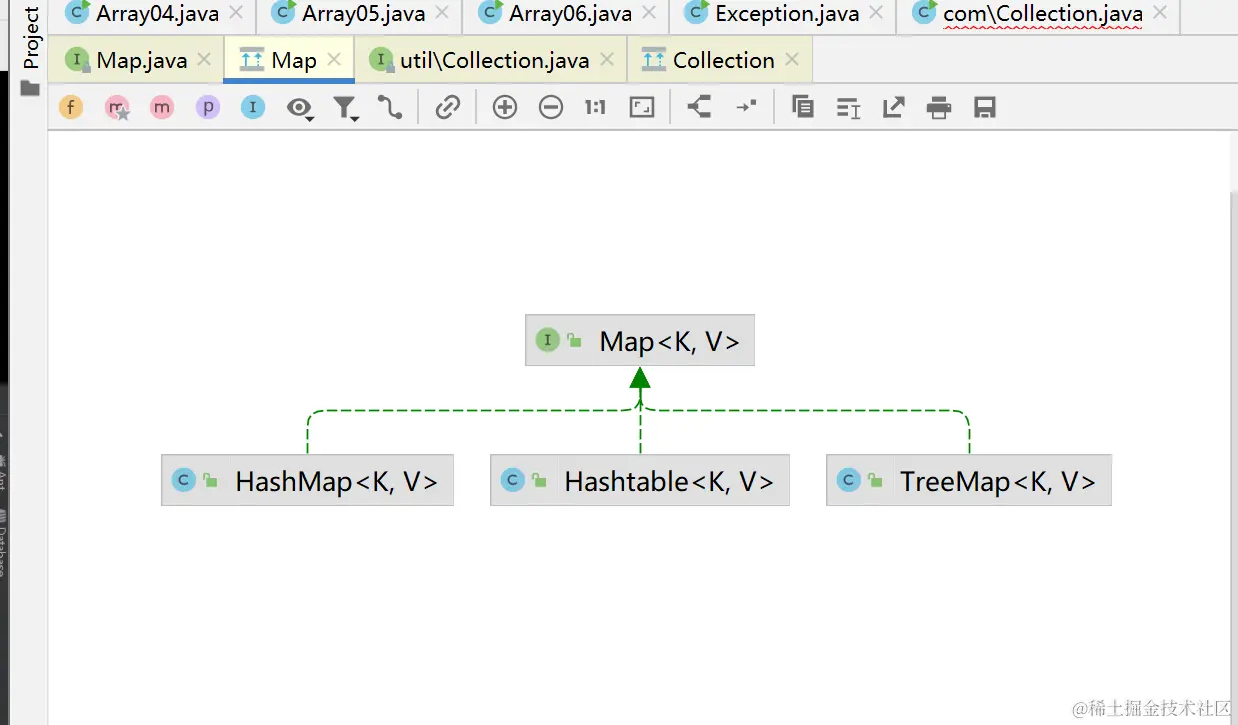The height and width of the screenshot is (725, 1238).
Task: Open the Project tool window
Action: tap(31, 38)
